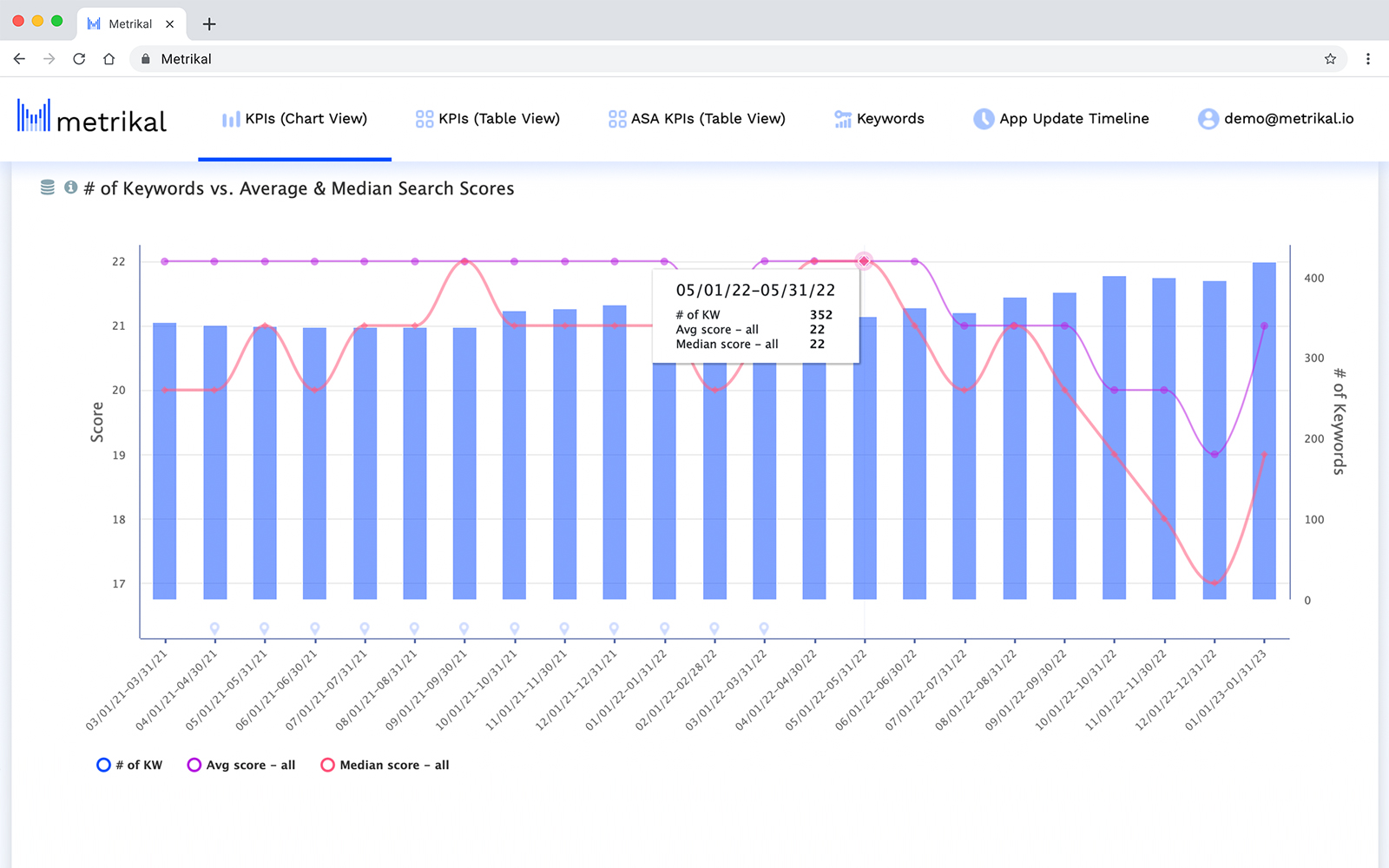Click the database stack icon beside chart title
This screenshot has height=868, width=1389.
click(x=48, y=187)
